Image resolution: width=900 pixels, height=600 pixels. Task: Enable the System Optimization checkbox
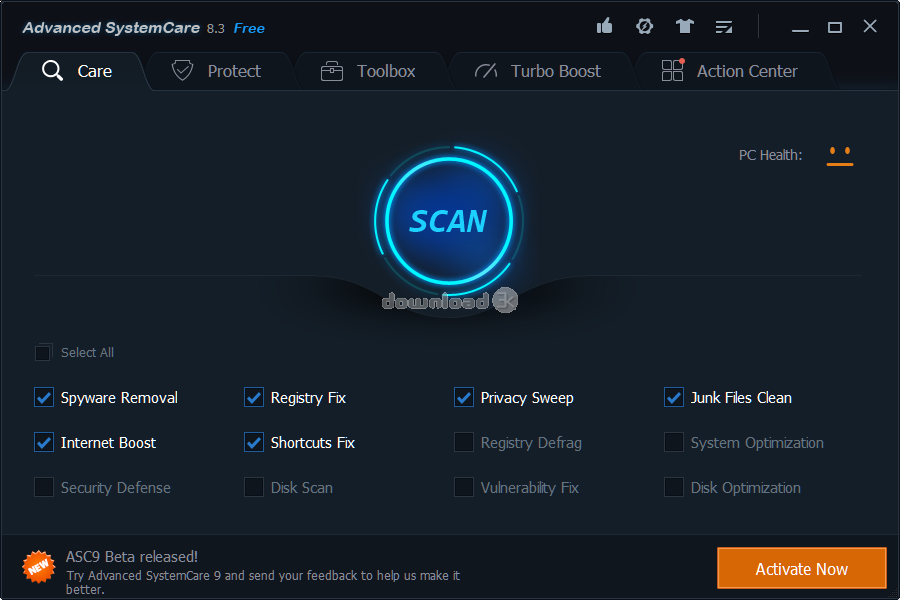pos(674,442)
